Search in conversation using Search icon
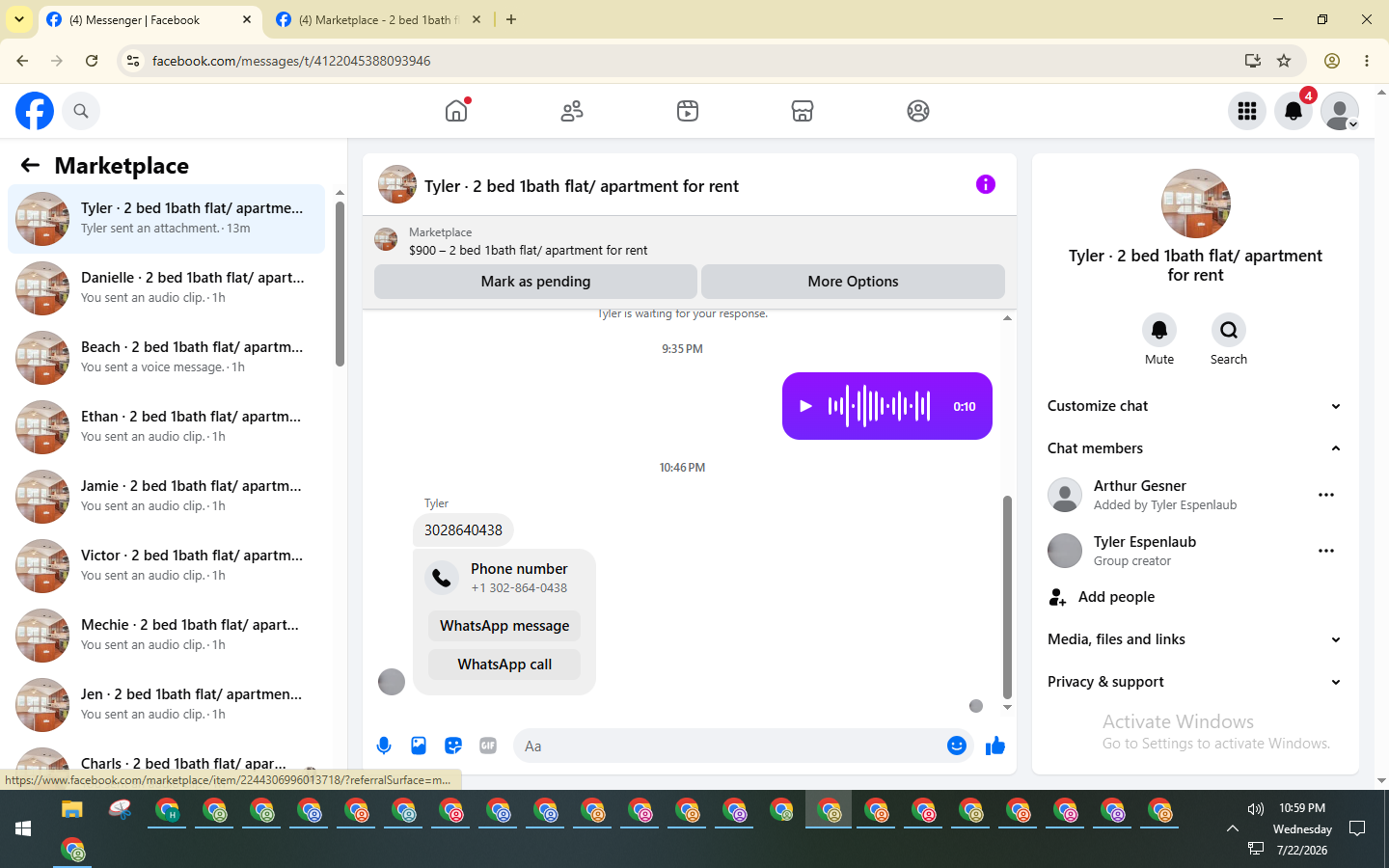 tap(1229, 330)
